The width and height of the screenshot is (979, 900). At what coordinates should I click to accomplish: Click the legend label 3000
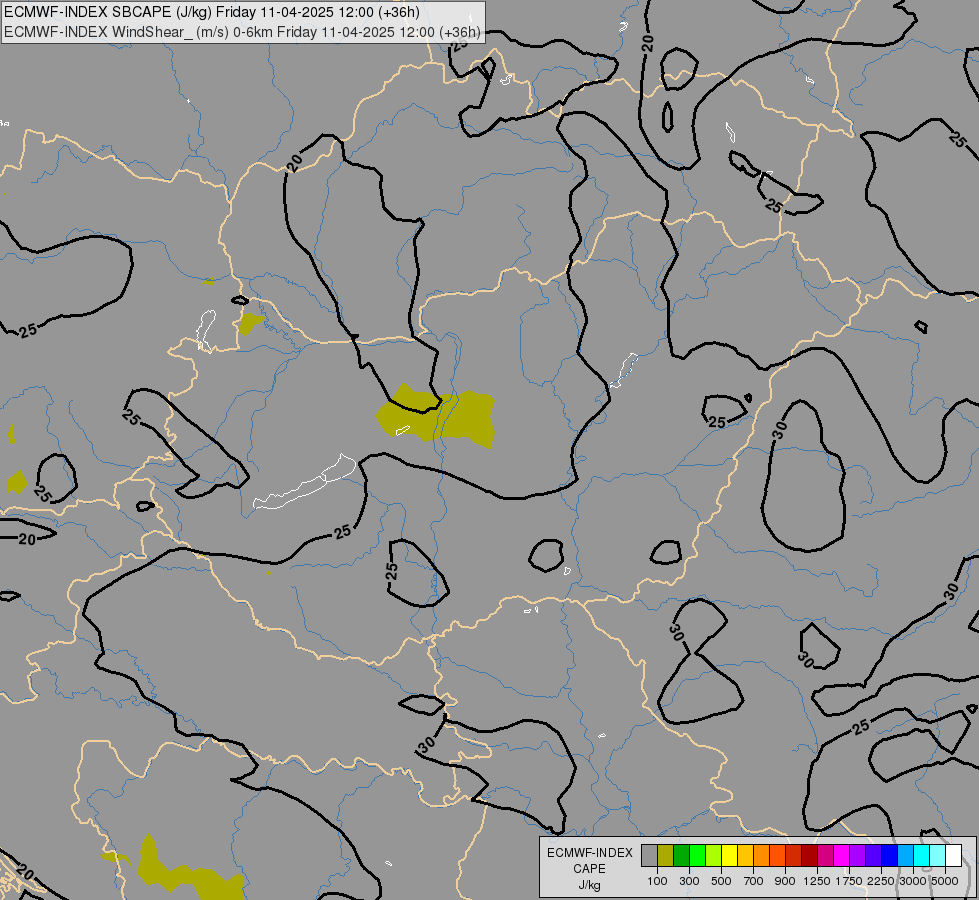point(913,881)
